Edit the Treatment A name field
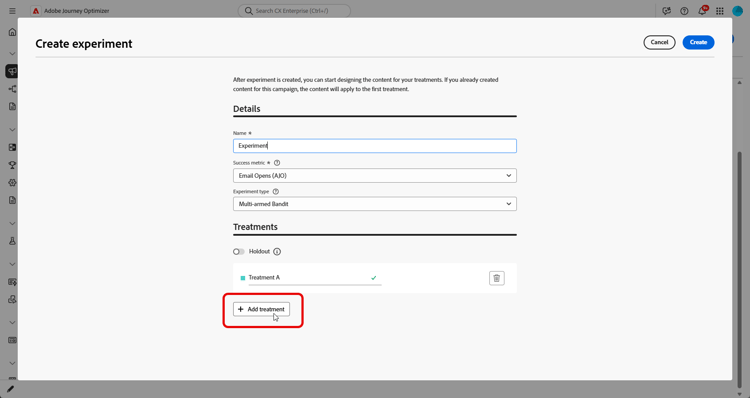Viewport: 750px width, 398px height. 315,278
